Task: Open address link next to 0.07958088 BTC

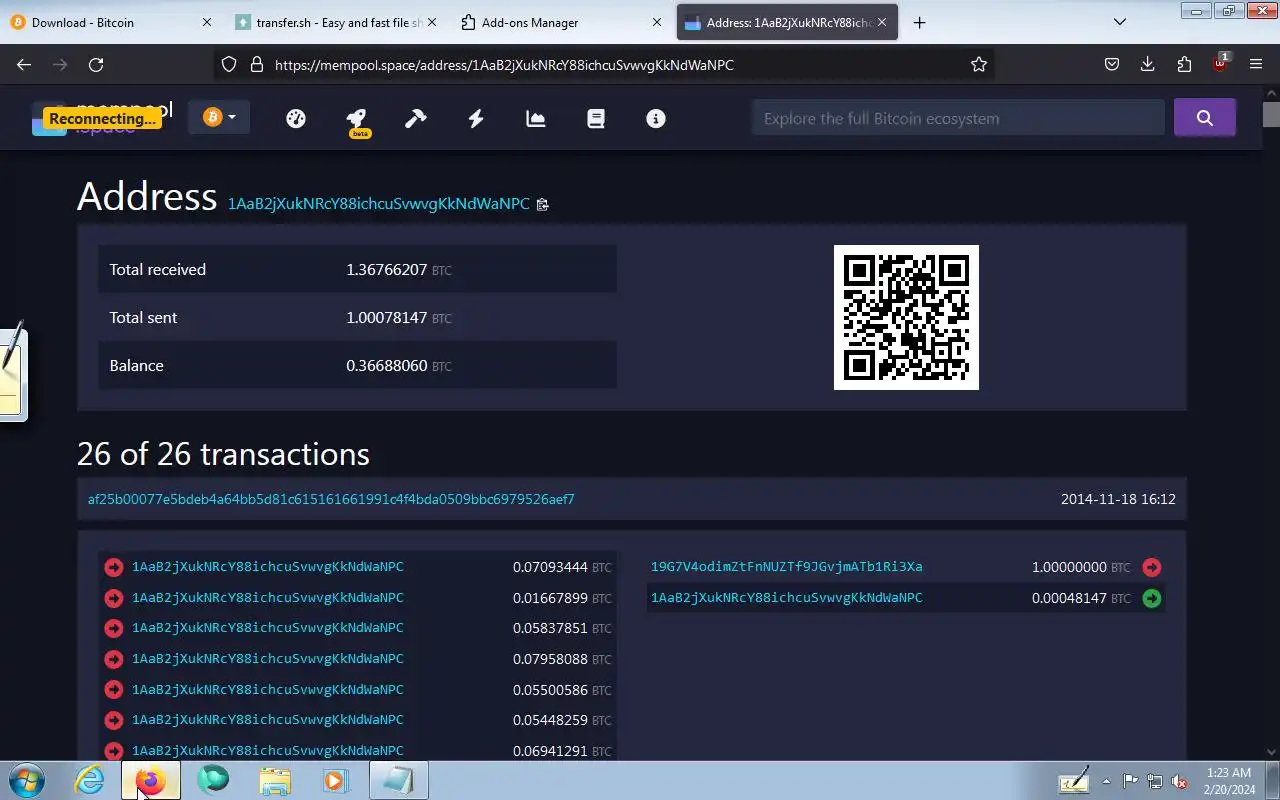Action: 268,659
